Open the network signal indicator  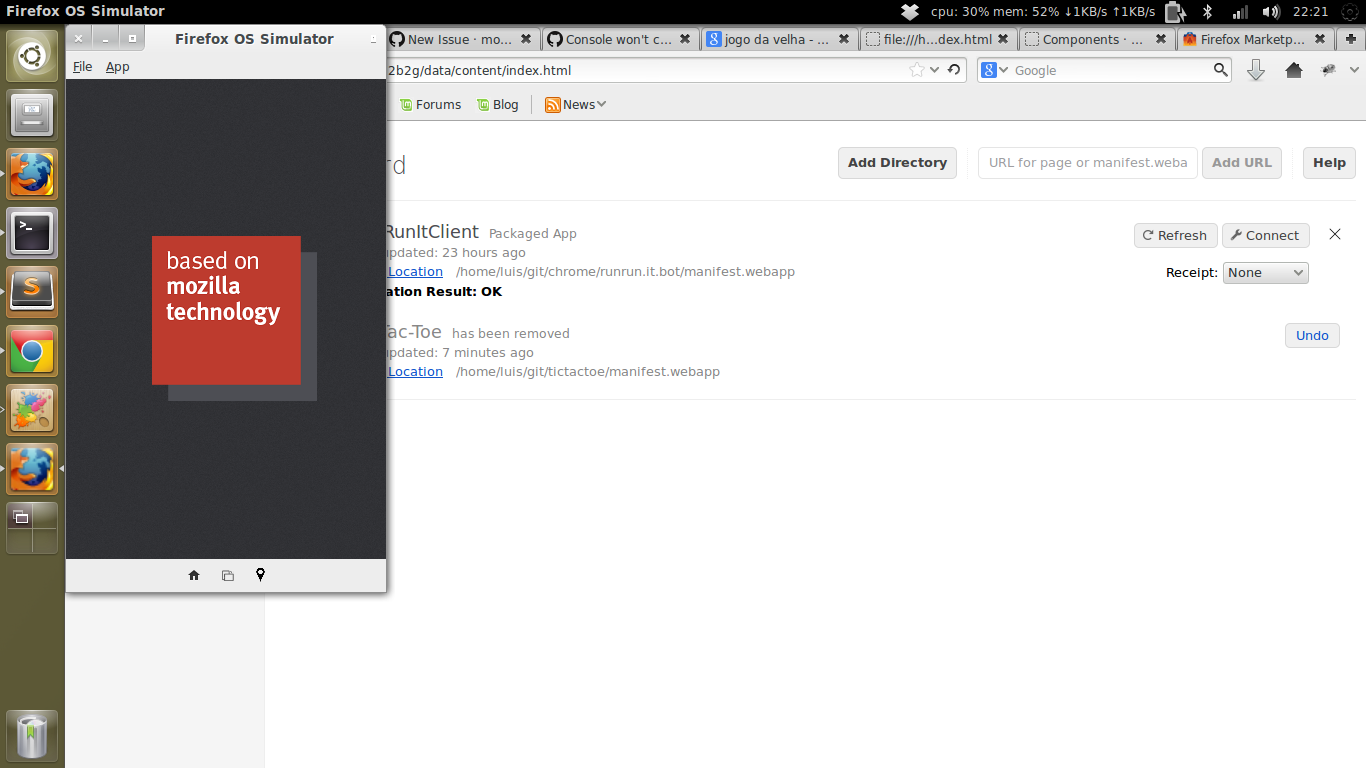pos(1240,12)
